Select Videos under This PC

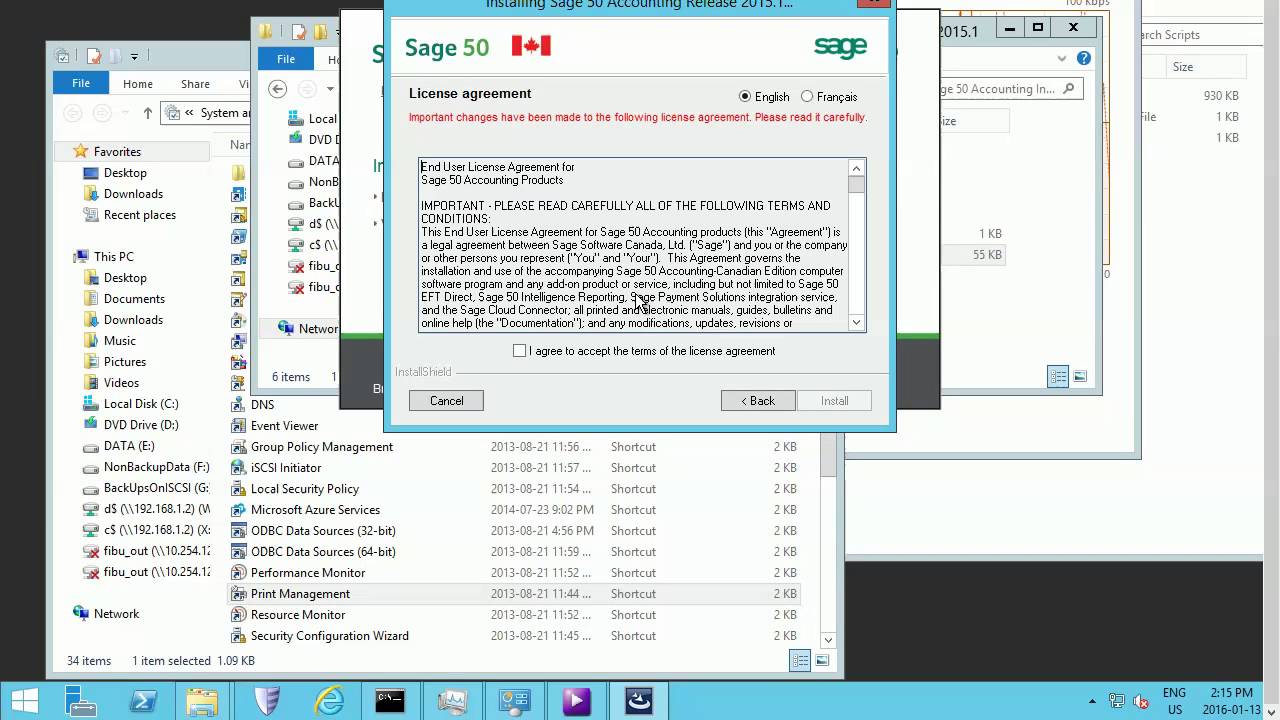pyautogui.click(x=121, y=383)
